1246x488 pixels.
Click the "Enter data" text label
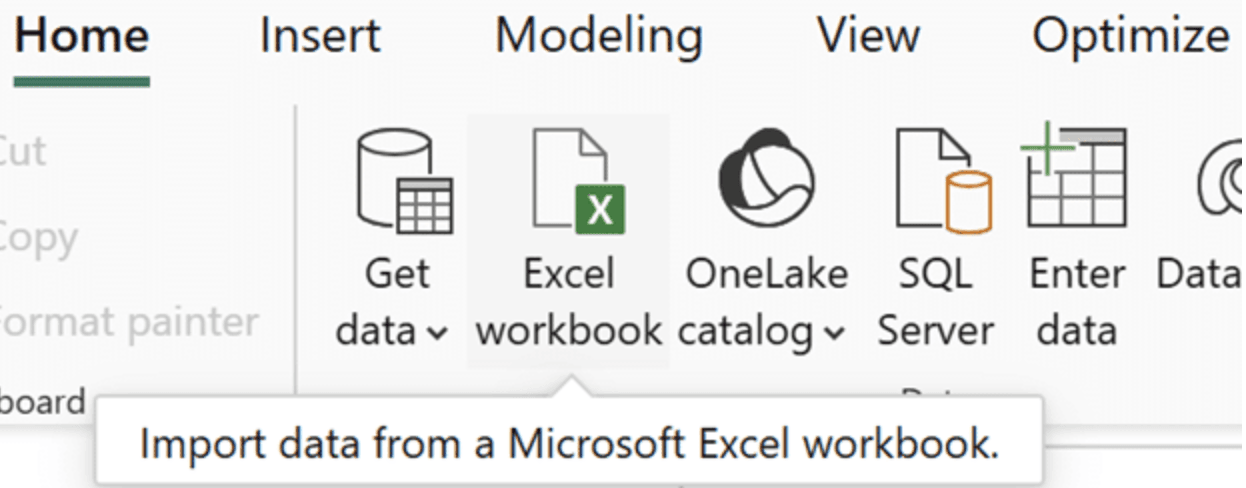coord(1078,301)
